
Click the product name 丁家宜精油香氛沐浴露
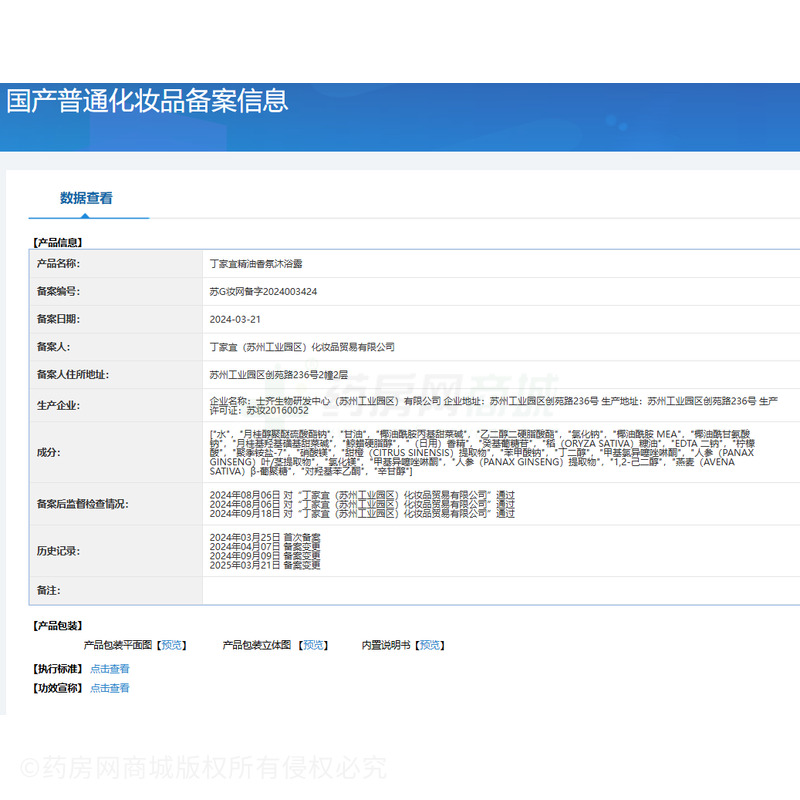click(x=255, y=264)
